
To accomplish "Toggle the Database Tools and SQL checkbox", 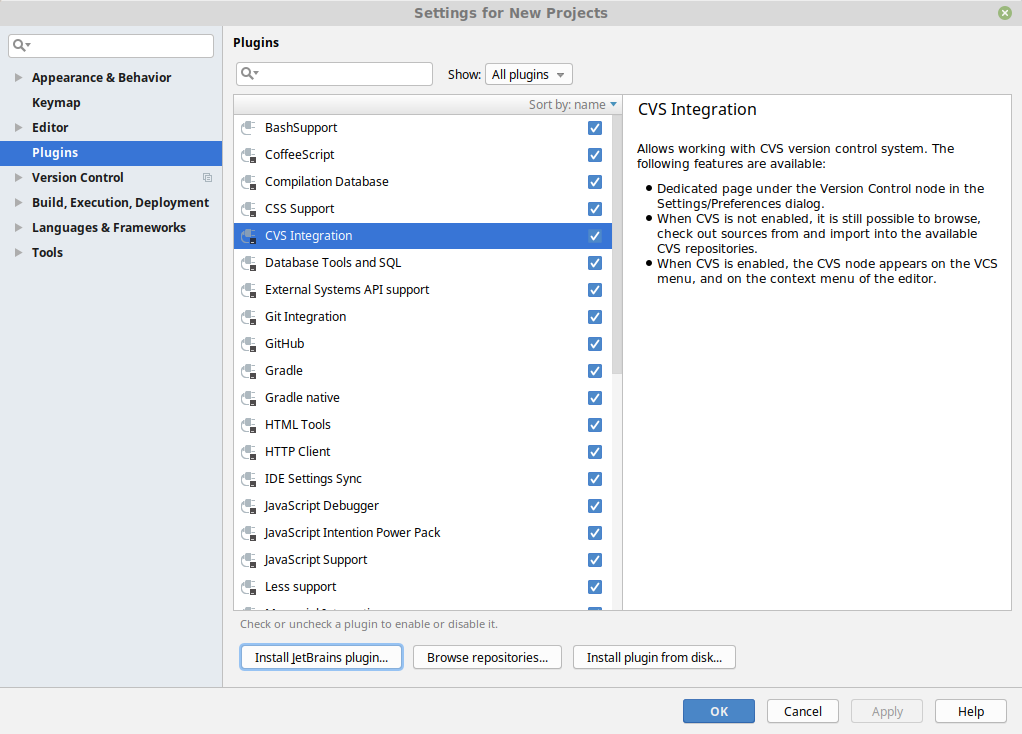I will click(x=594, y=263).
